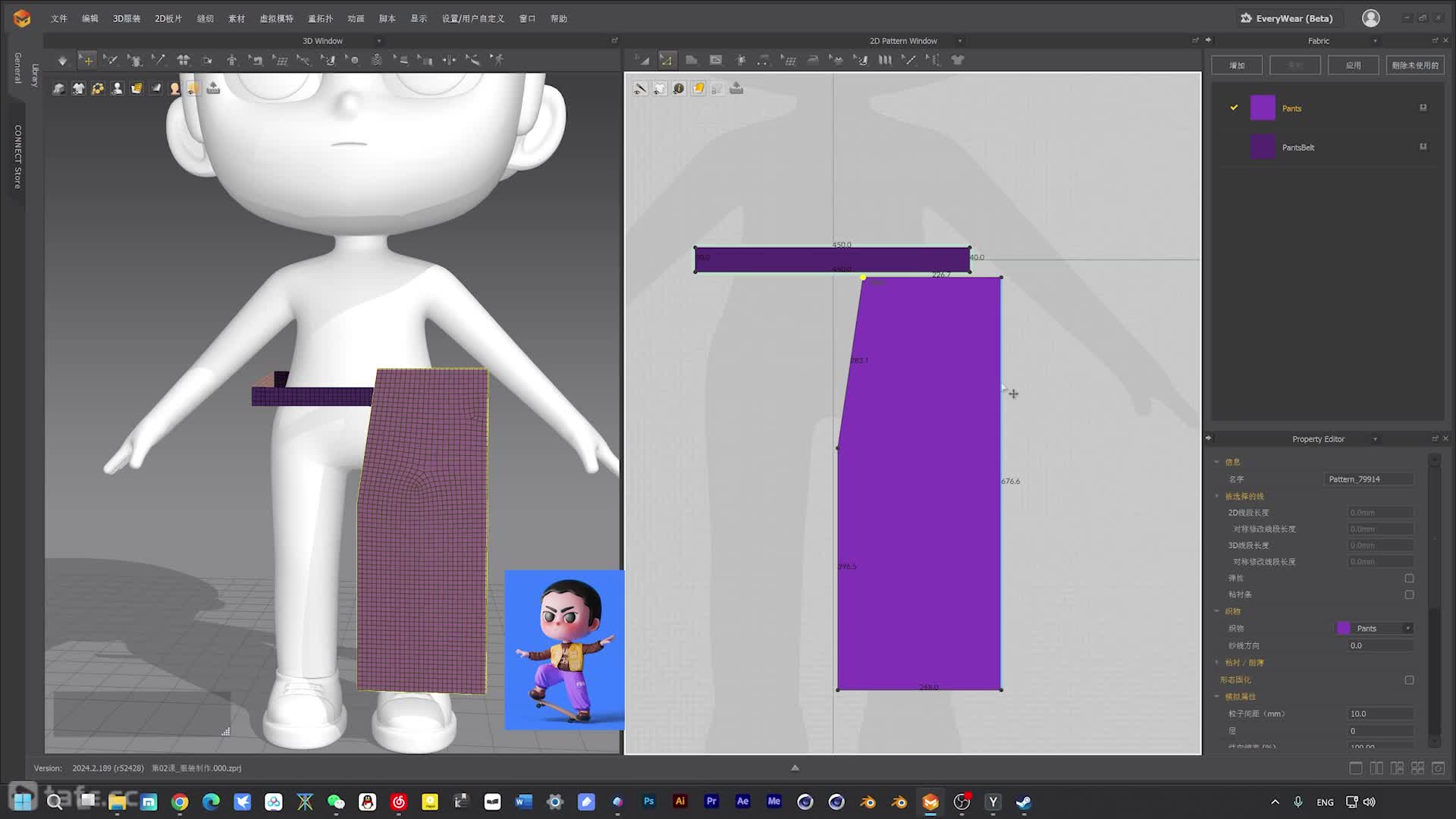This screenshot has height=819, width=1456.
Task: Open the 文件 menu
Action: (59, 18)
